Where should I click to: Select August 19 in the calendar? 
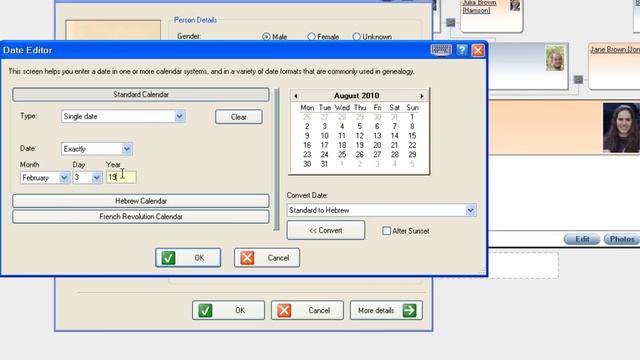coord(360,145)
